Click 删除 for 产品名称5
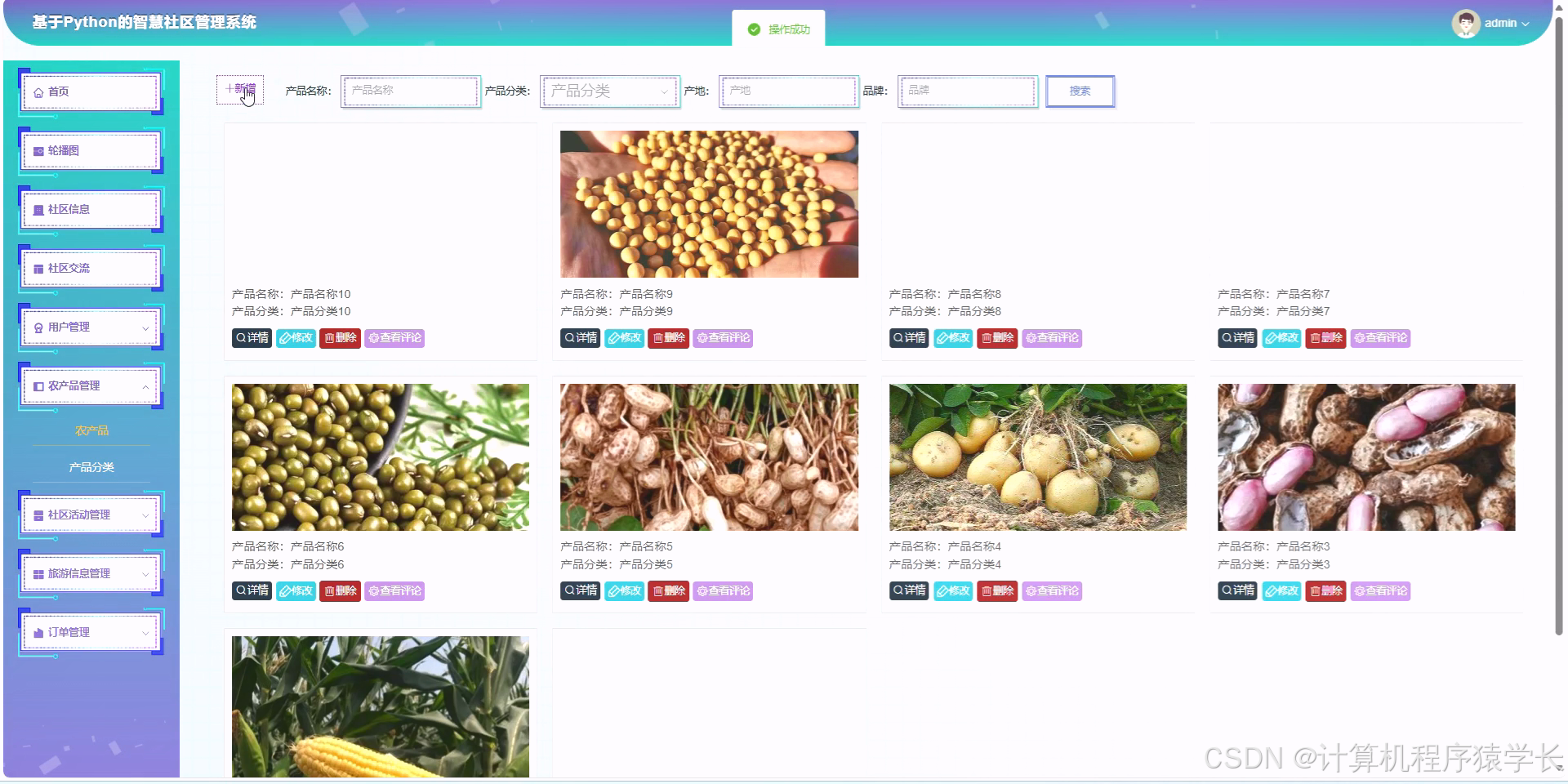 pos(668,591)
